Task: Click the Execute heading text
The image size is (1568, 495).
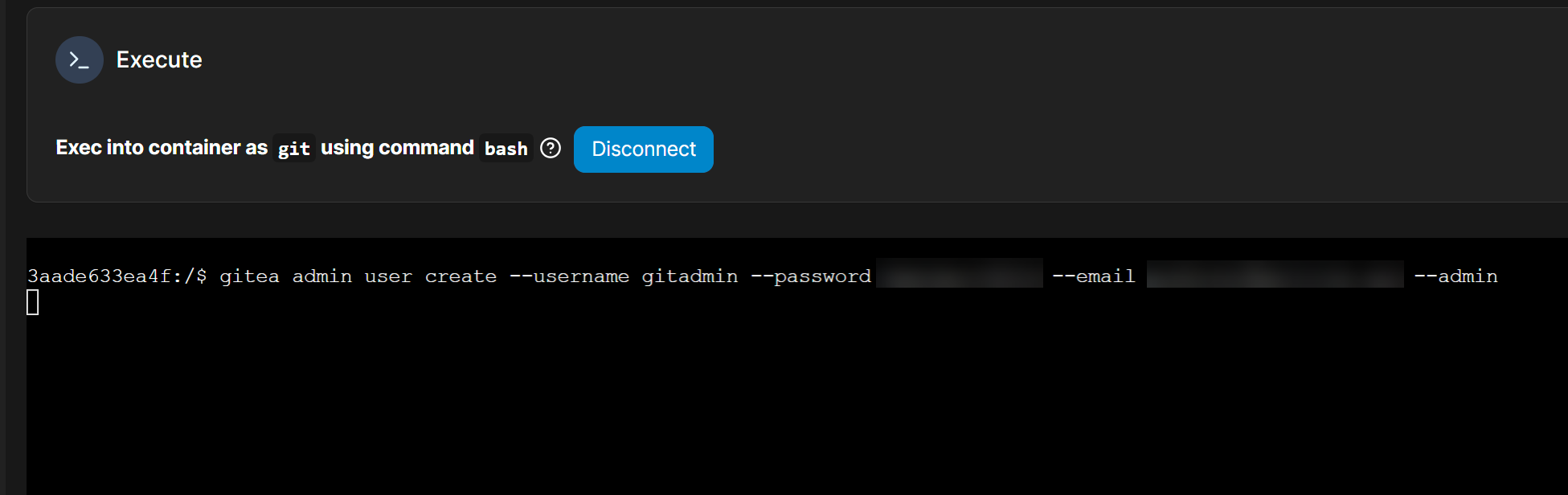Action: (x=159, y=59)
